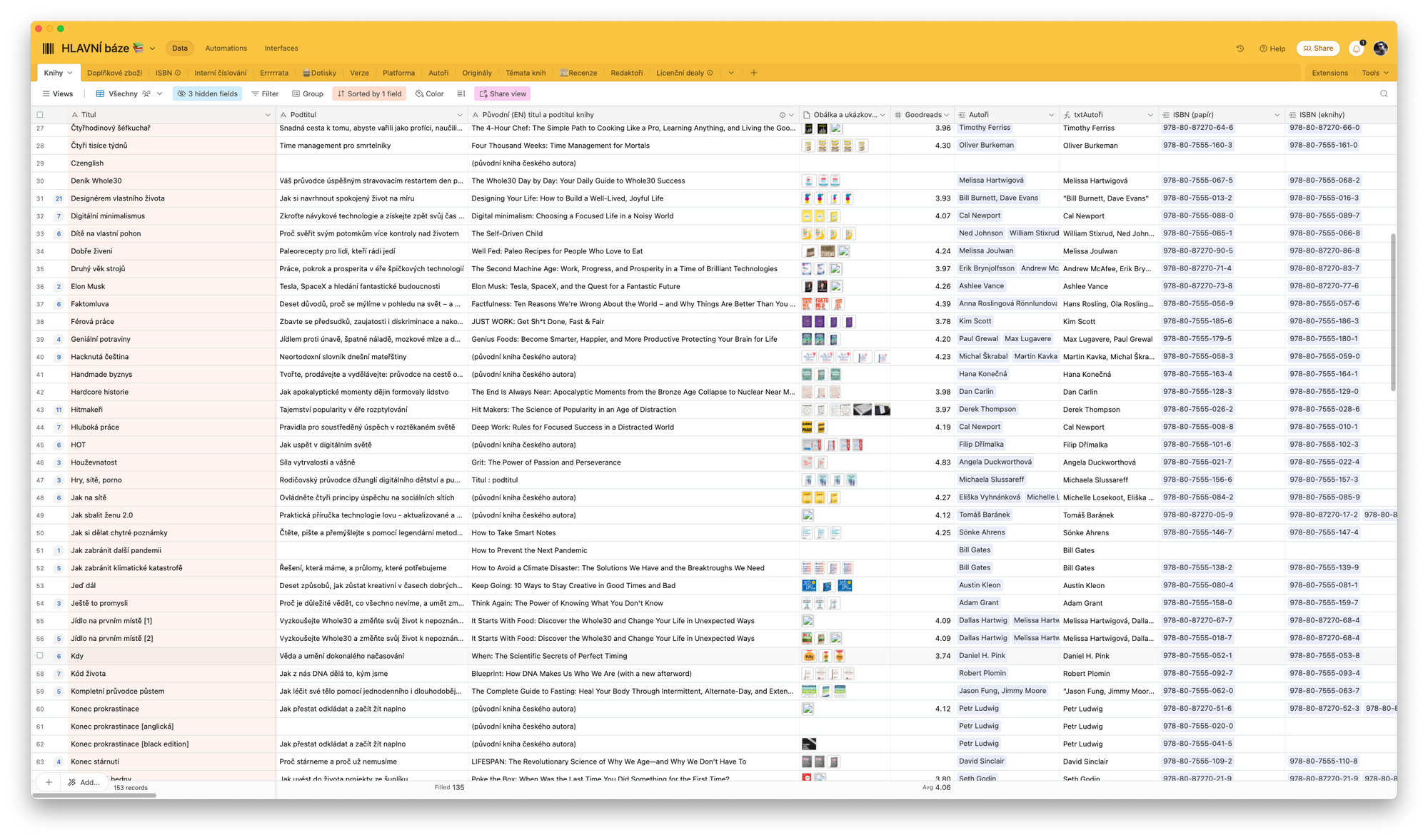Click the search magnifier icon
The height and width of the screenshot is (840, 1428).
(x=1384, y=93)
